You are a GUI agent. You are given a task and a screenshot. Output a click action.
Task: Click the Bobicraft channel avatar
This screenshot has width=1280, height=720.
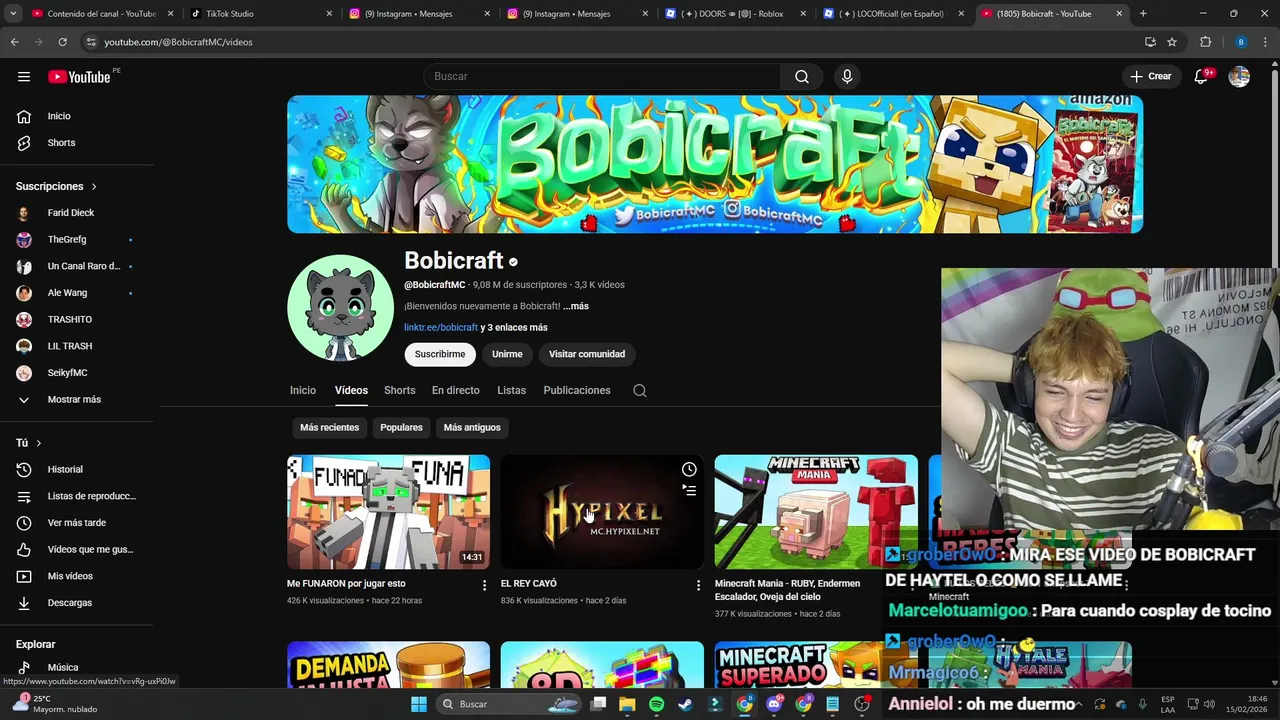tap(341, 308)
